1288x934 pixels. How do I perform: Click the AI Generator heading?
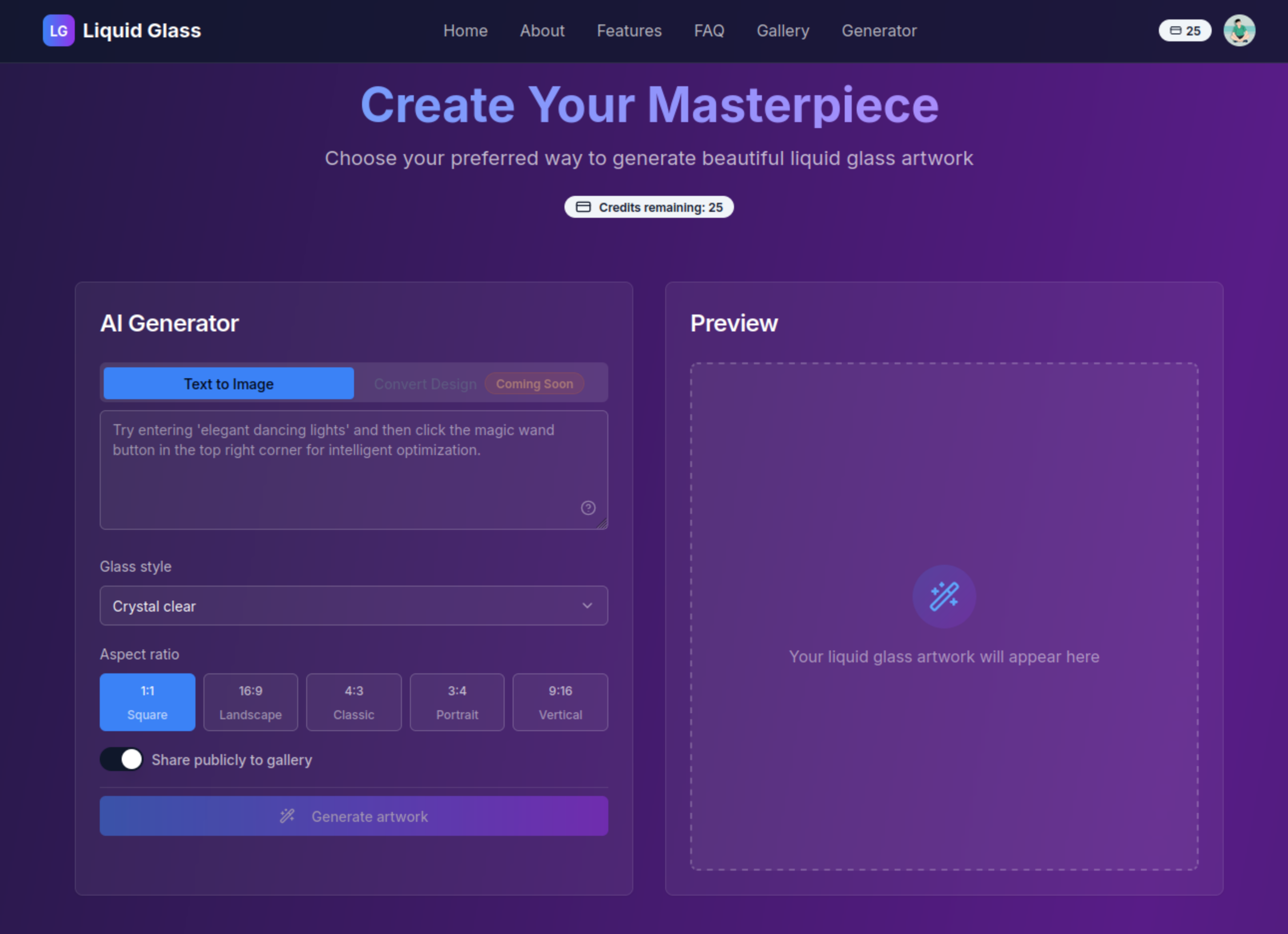tap(169, 323)
